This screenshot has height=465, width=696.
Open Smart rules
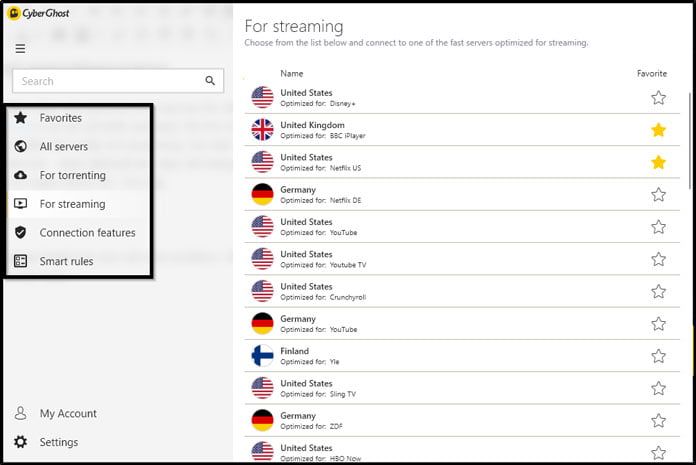67,261
